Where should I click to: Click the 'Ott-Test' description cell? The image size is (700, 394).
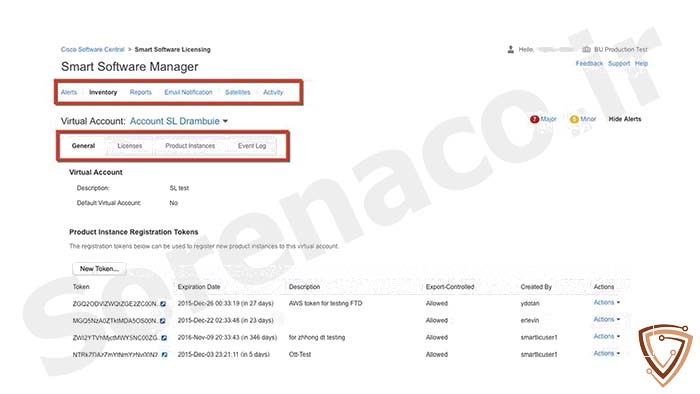[300, 354]
